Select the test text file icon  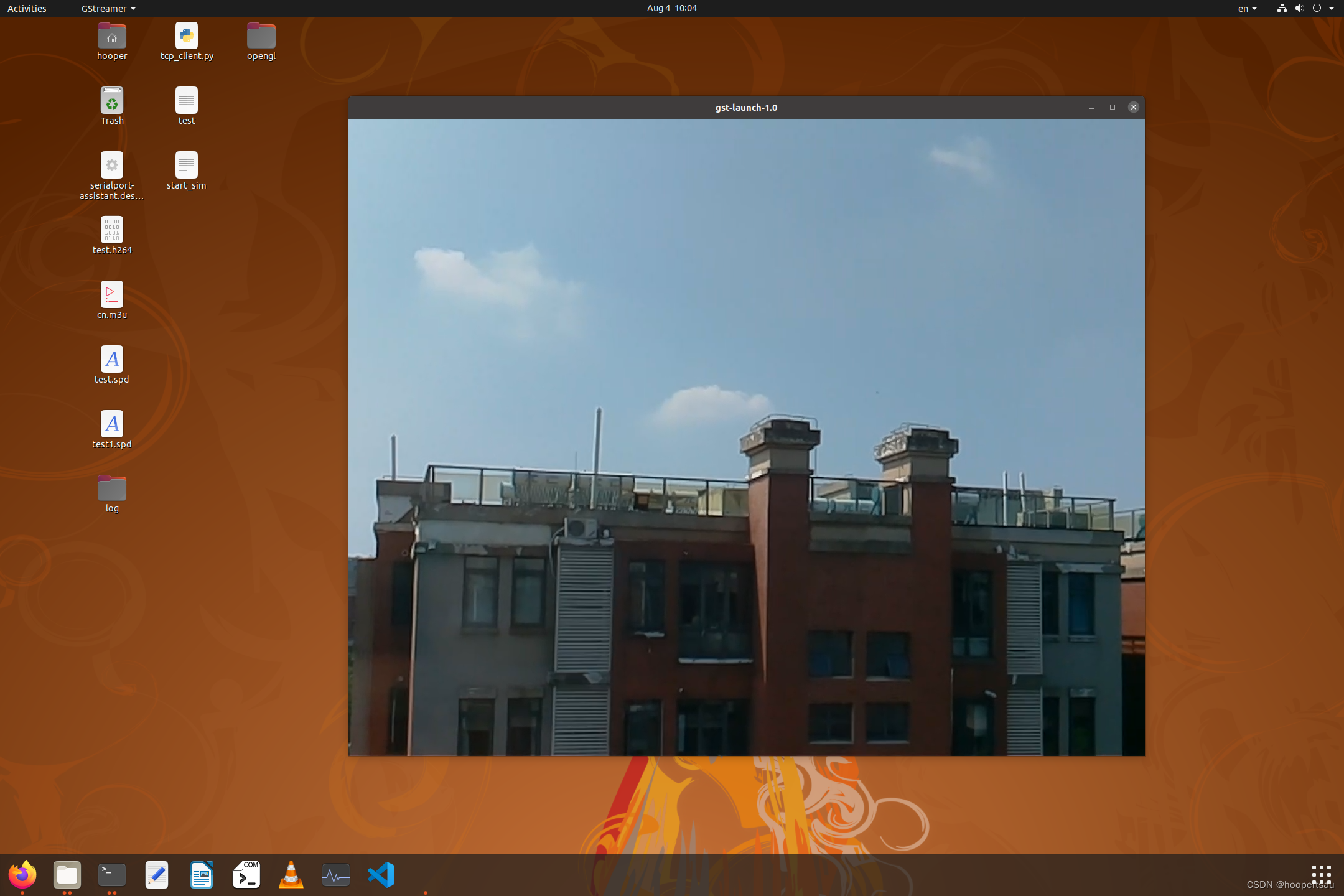pos(187,100)
